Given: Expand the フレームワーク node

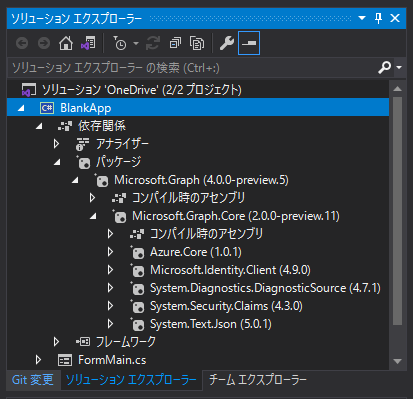Looking at the screenshot, I should (56, 342).
